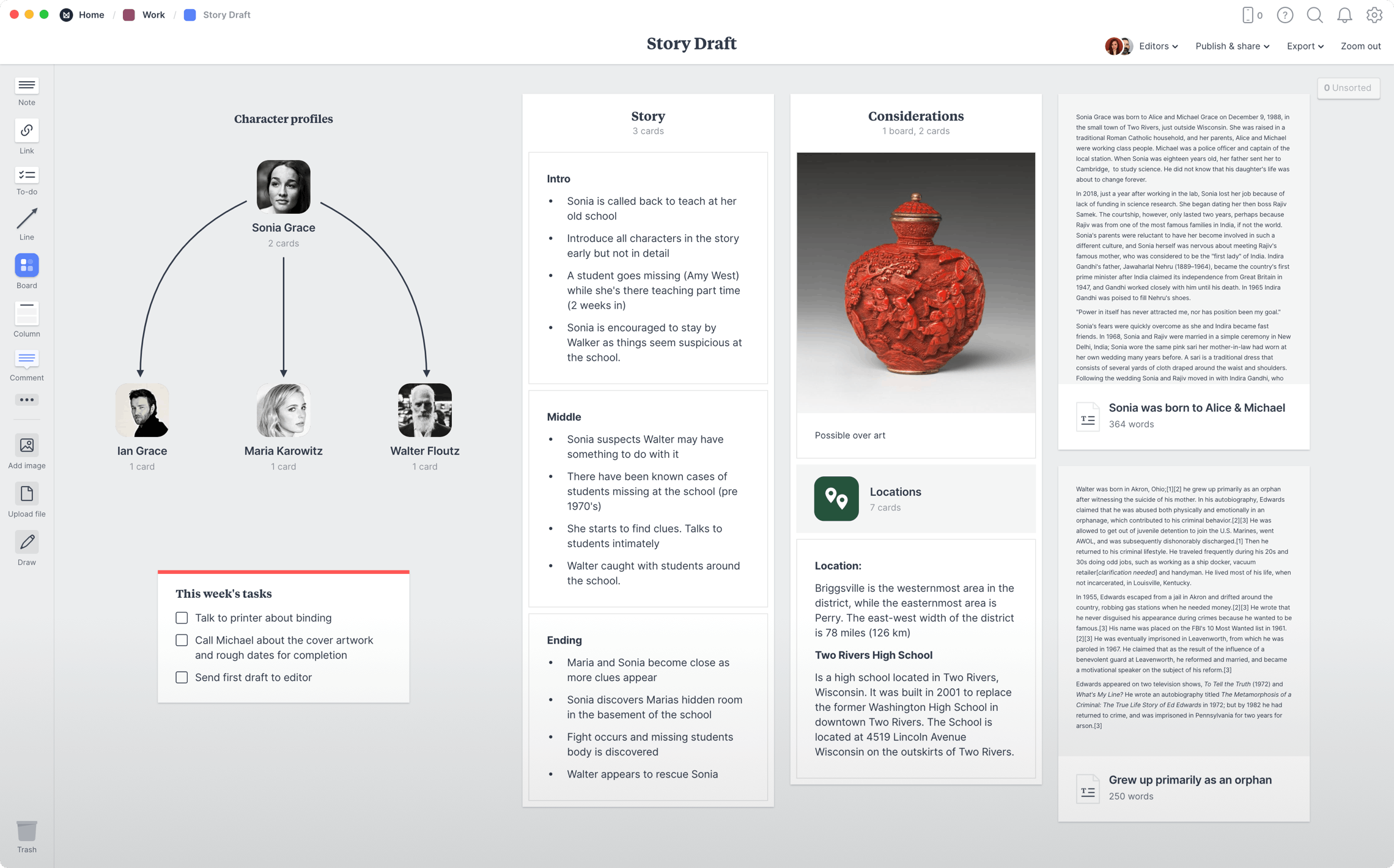Click Zoom out button in toolbar
The width and height of the screenshot is (1394, 868).
(x=1362, y=45)
